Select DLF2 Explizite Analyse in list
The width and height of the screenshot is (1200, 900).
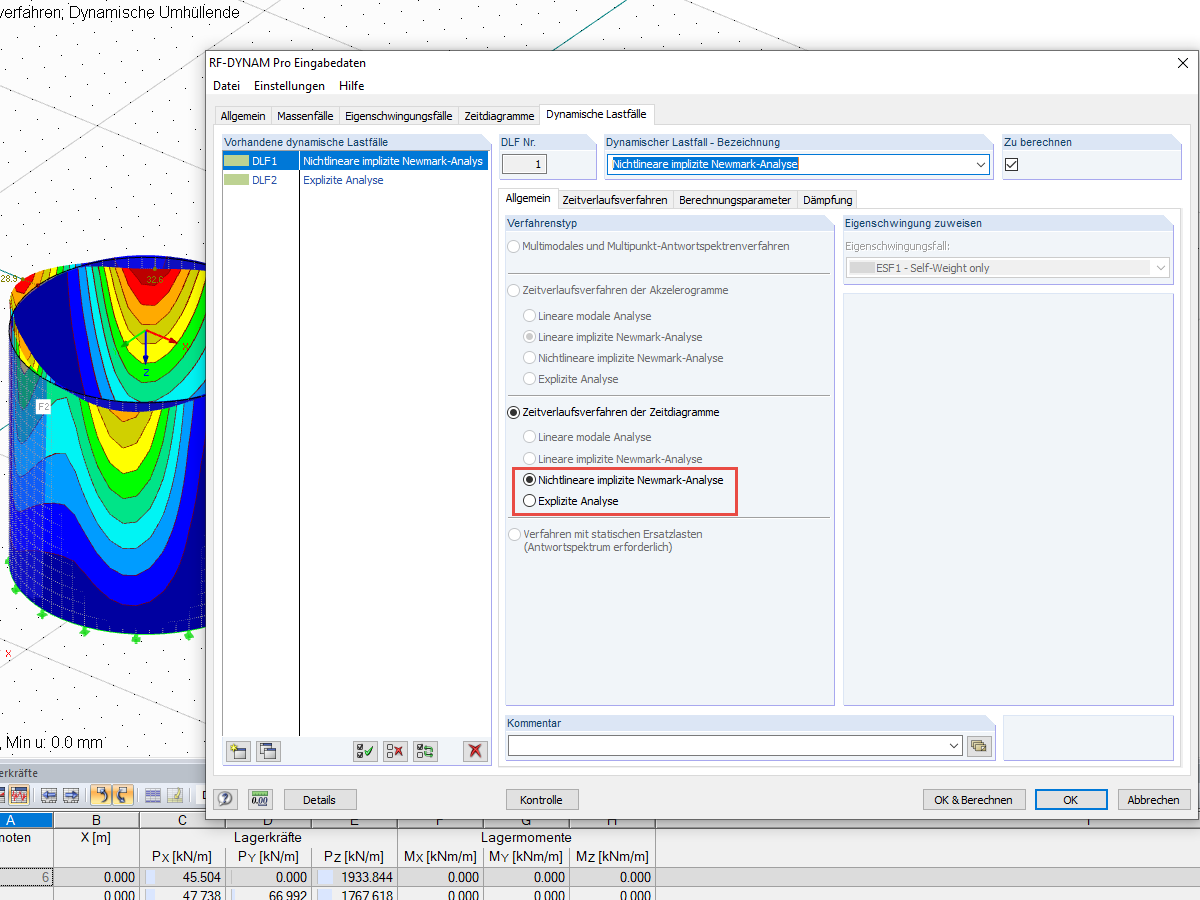[x=355, y=180]
